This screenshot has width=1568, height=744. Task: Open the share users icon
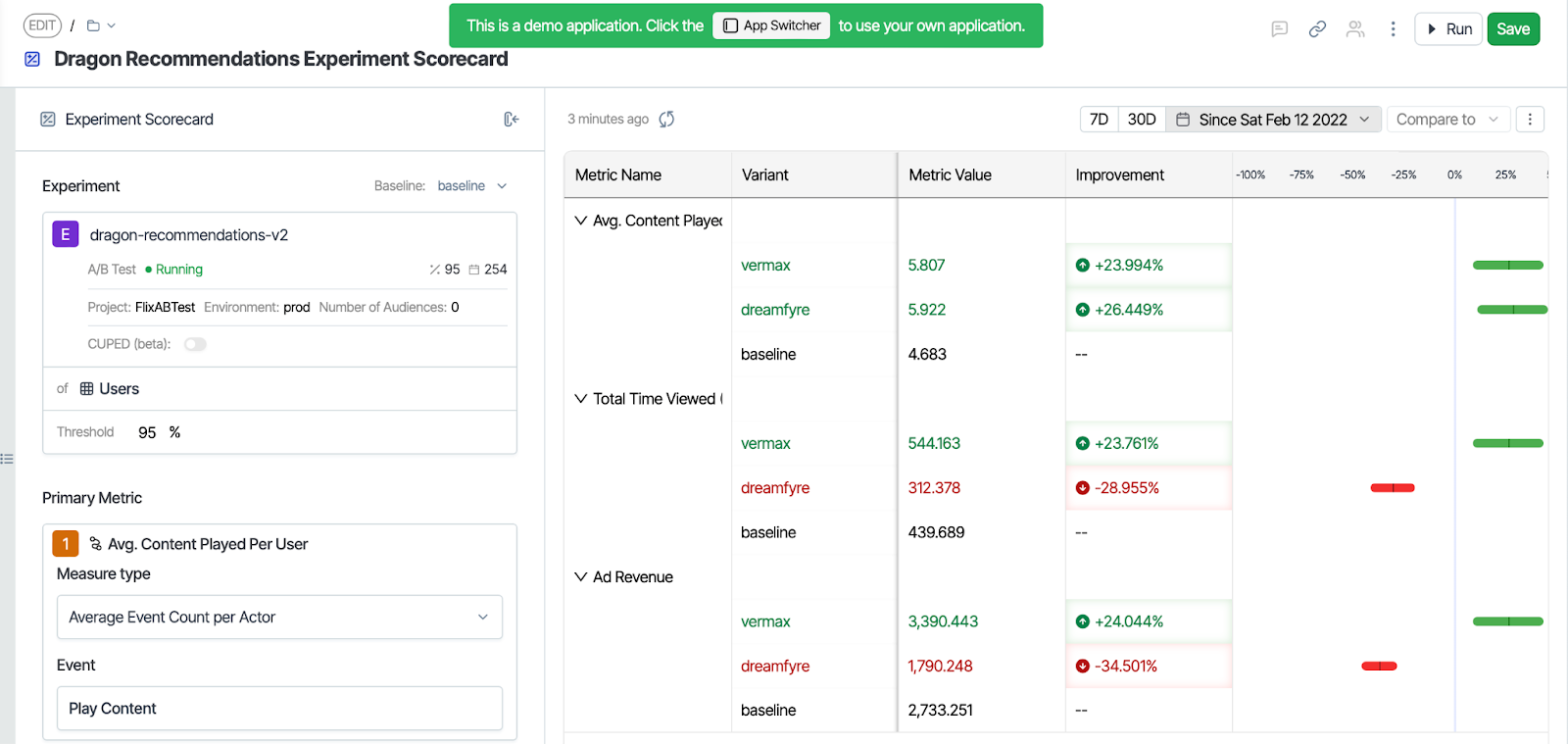coord(1355,29)
